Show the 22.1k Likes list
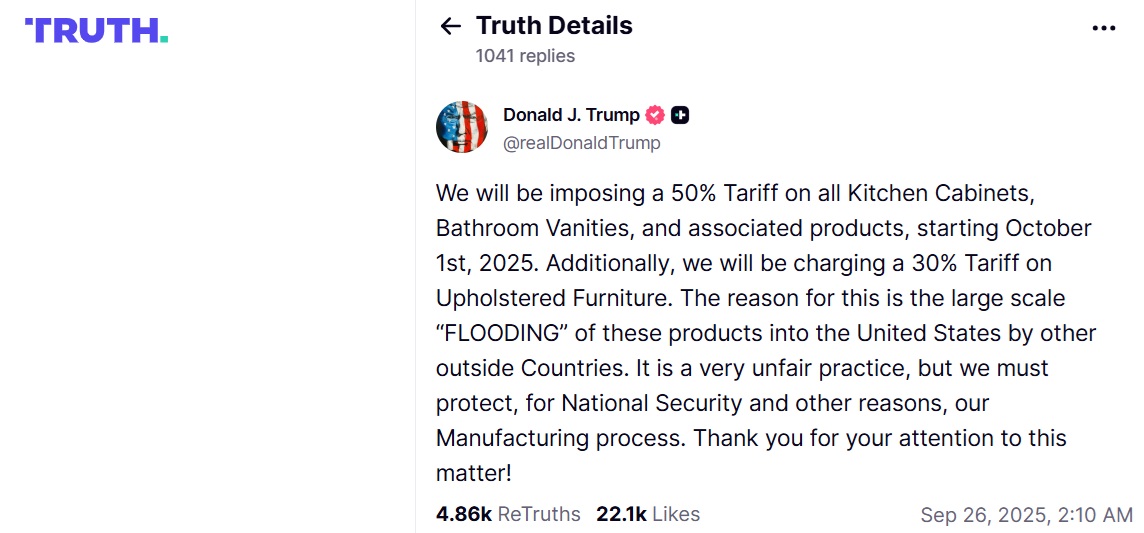The width and height of the screenshot is (1144, 533). [x=648, y=514]
